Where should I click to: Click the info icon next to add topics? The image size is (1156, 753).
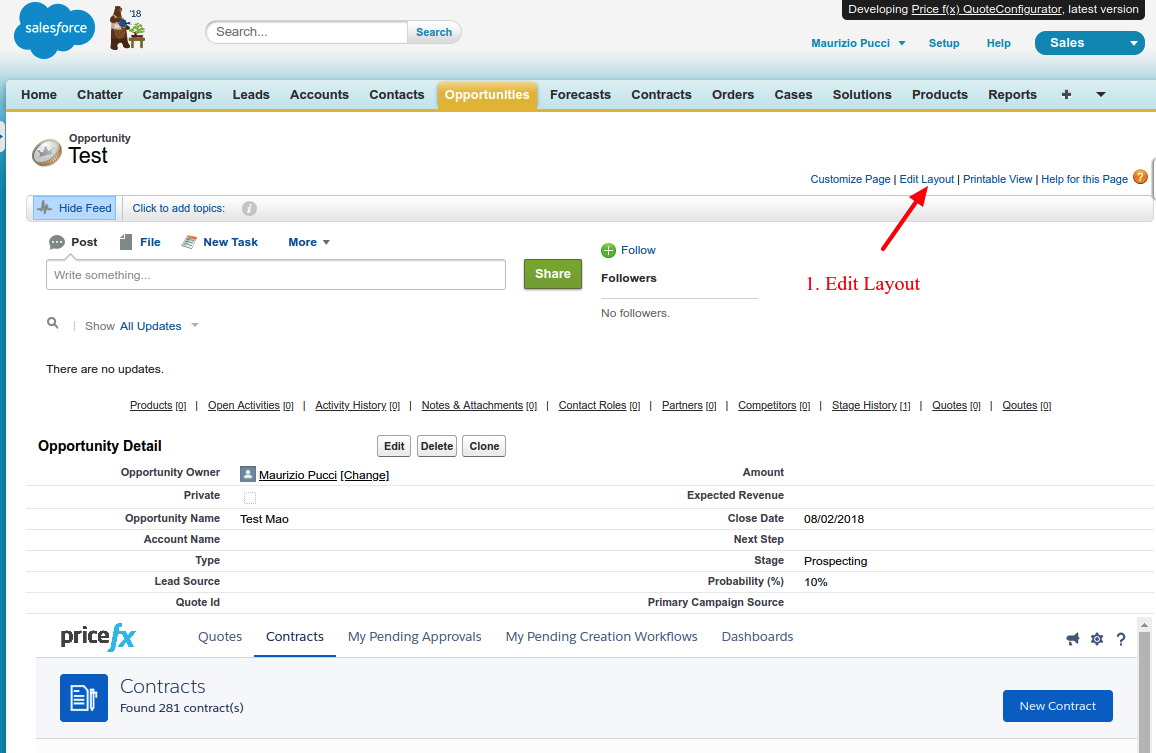[x=250, y=209]
